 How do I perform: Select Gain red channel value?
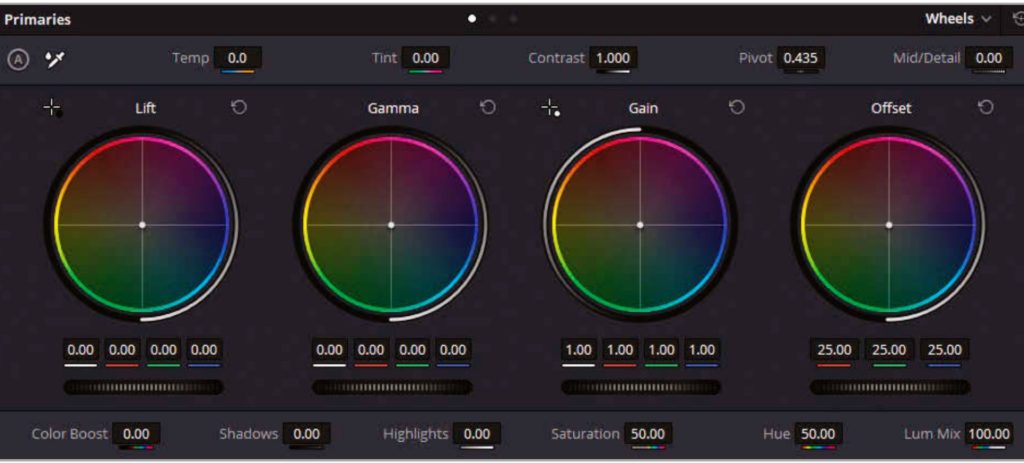[620, 350]
